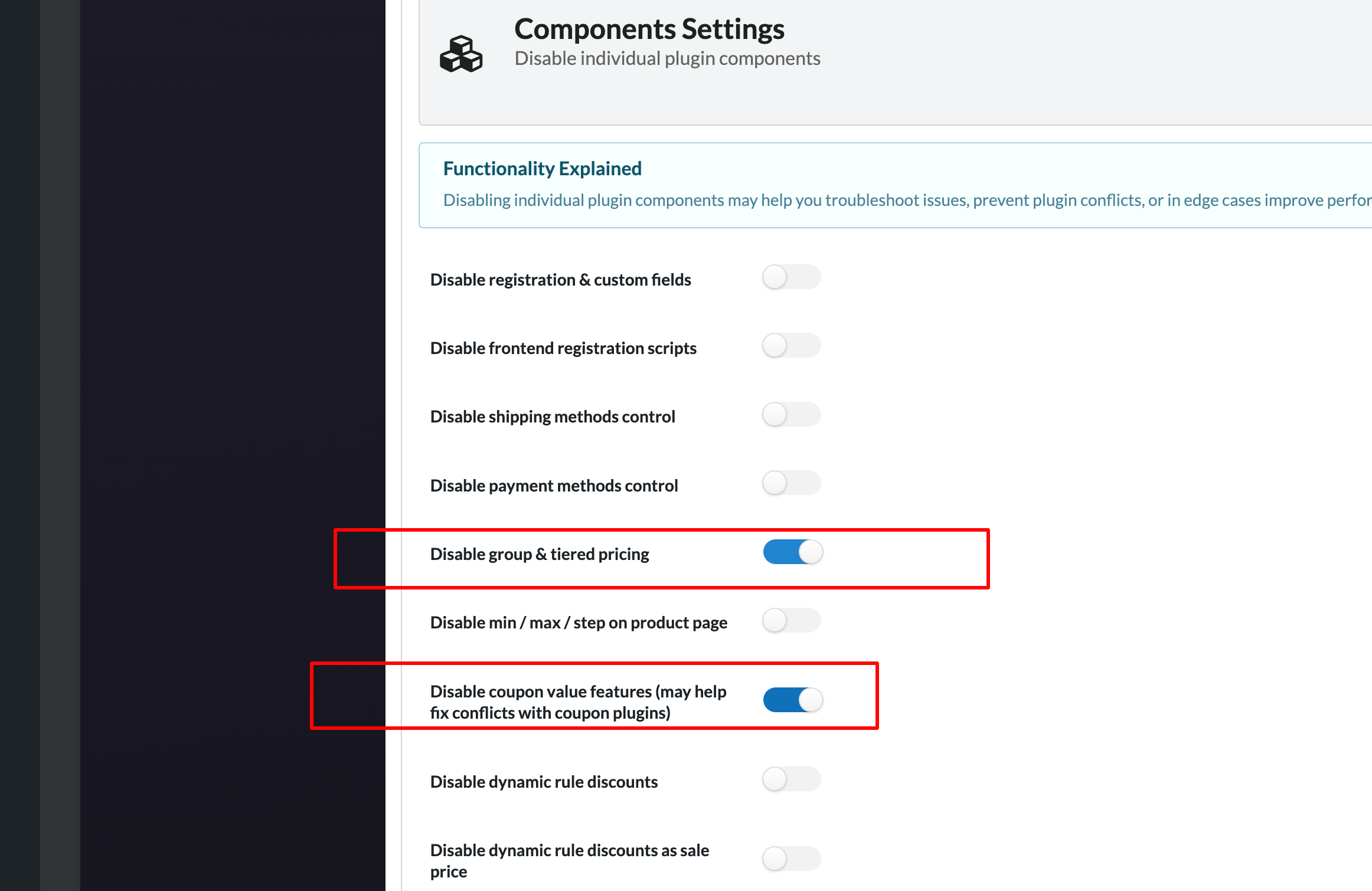Click the Disable group & tiered pricing label text

pyautogui.click(x=539, y=554)
